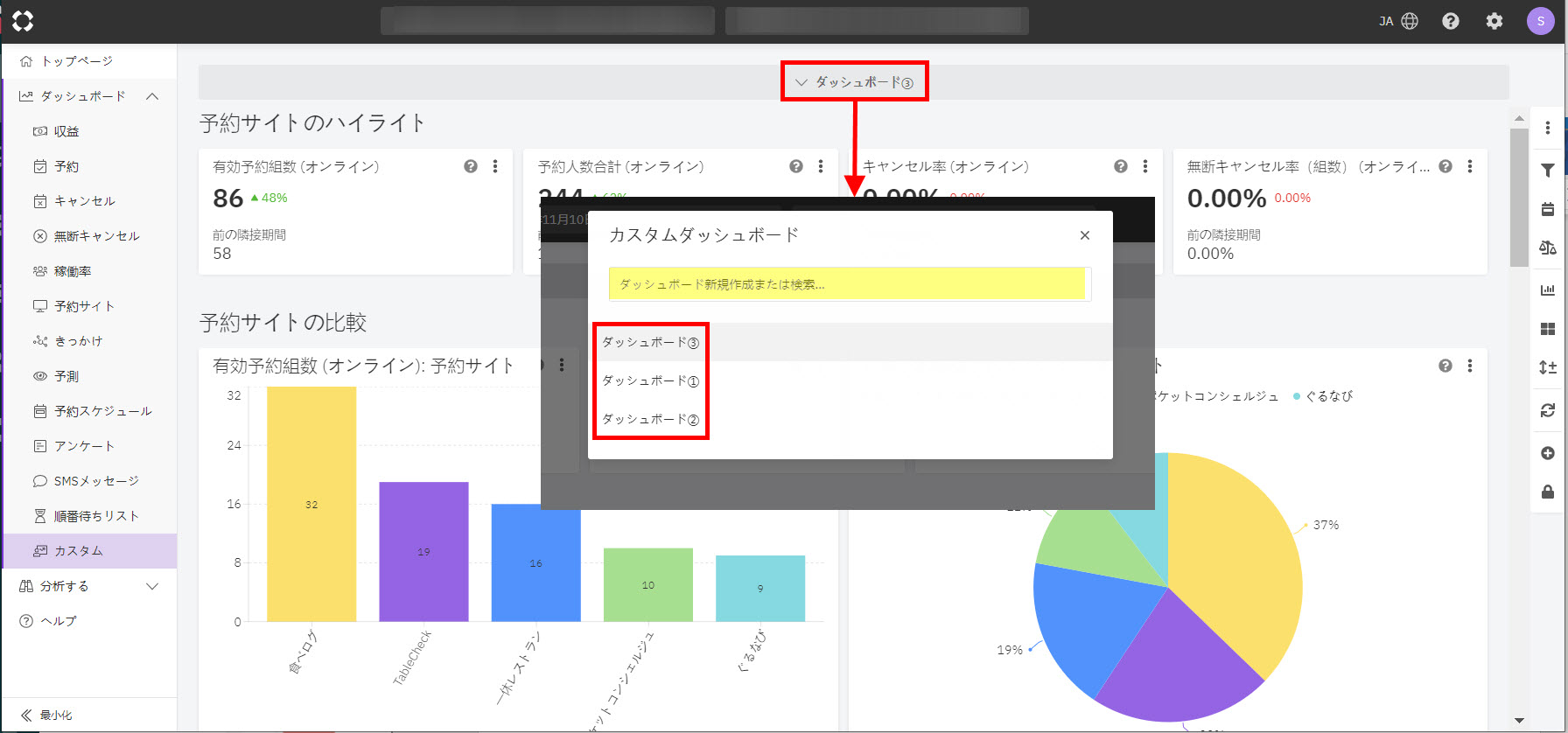Image resolution: width=1568 pixels, height=733 pixels.
Task: Click the grid layout icon in right toolbar
Action: [1548, 329]
